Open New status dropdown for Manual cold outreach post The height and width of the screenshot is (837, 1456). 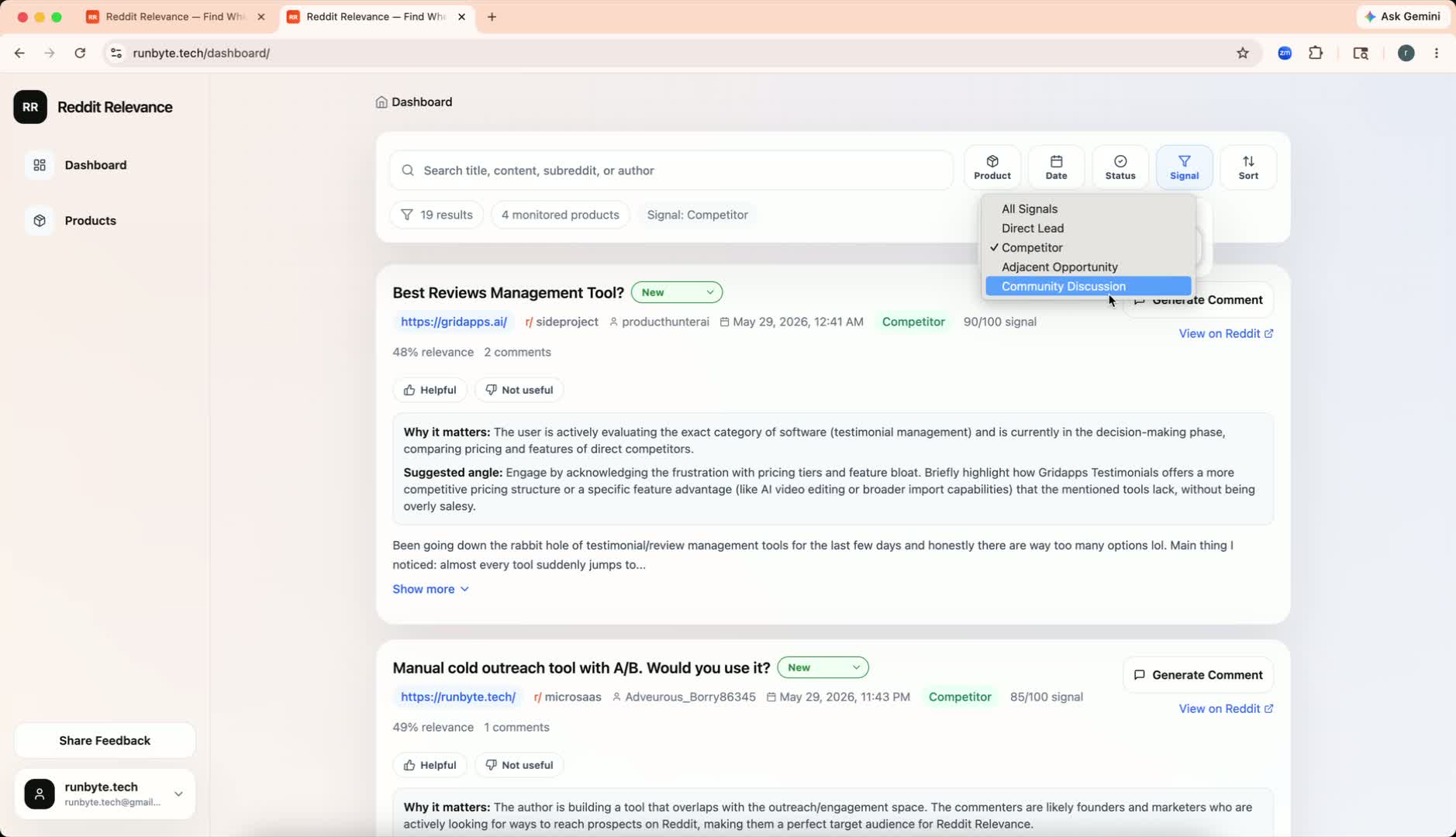pyautogui.click(x=823, y=667)
